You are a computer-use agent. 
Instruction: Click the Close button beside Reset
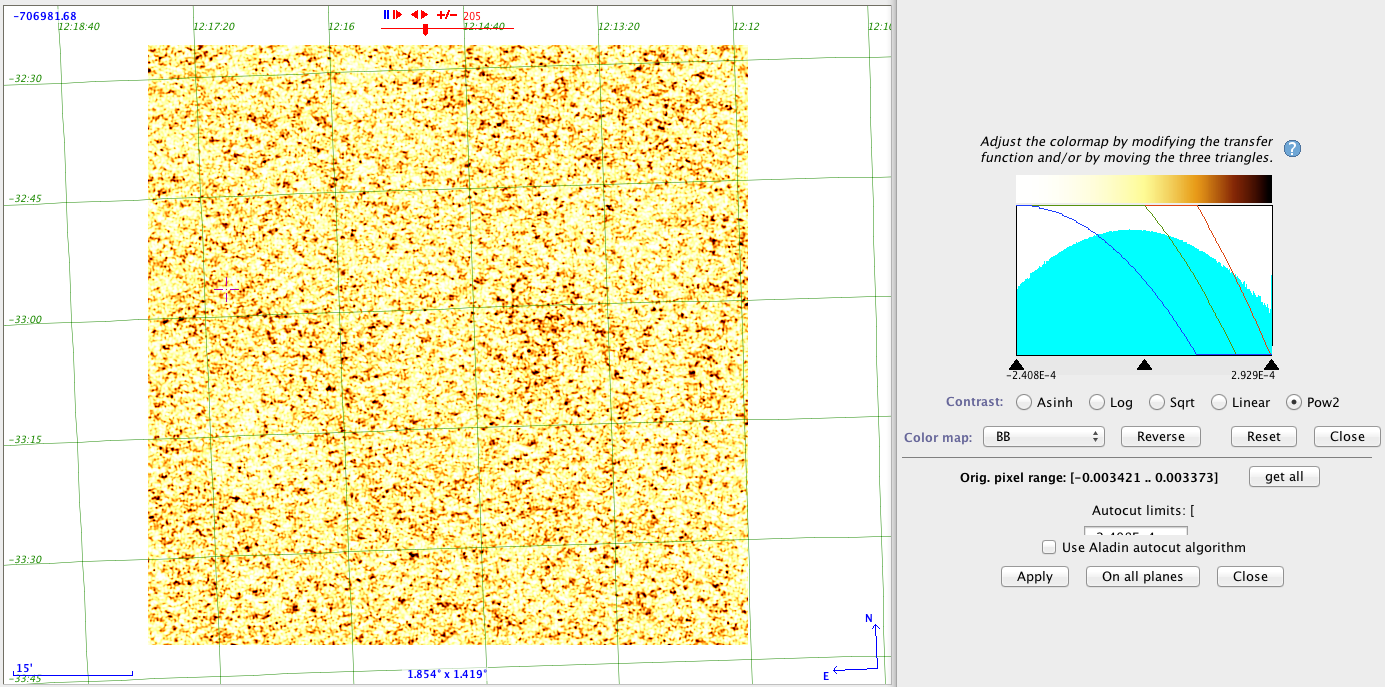tap(1347, 436)
